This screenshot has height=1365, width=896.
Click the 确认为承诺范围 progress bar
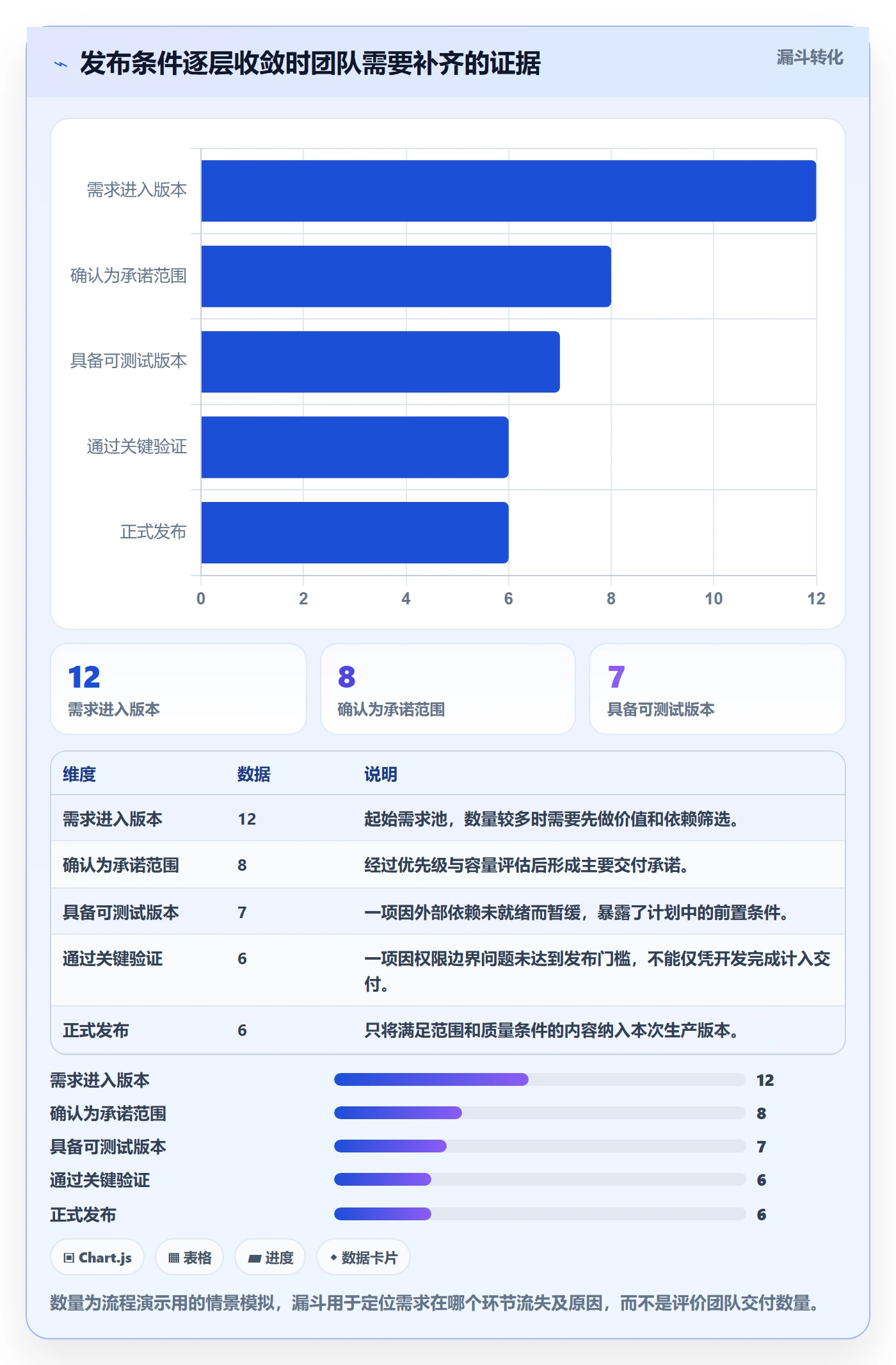[540, 1113]
